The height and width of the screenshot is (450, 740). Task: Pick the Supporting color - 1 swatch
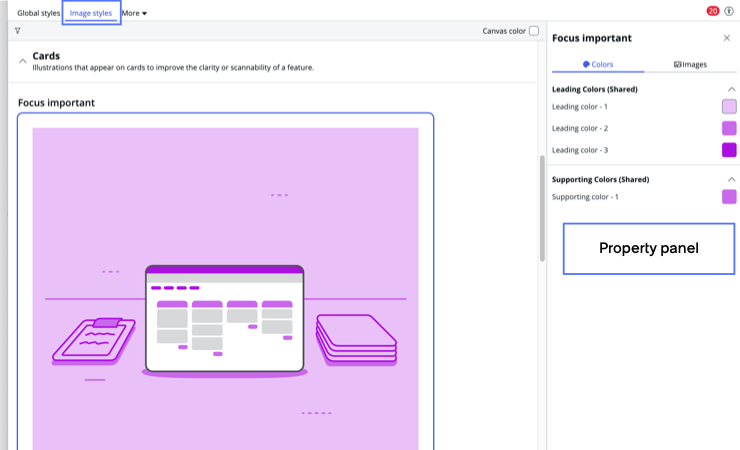729,197
